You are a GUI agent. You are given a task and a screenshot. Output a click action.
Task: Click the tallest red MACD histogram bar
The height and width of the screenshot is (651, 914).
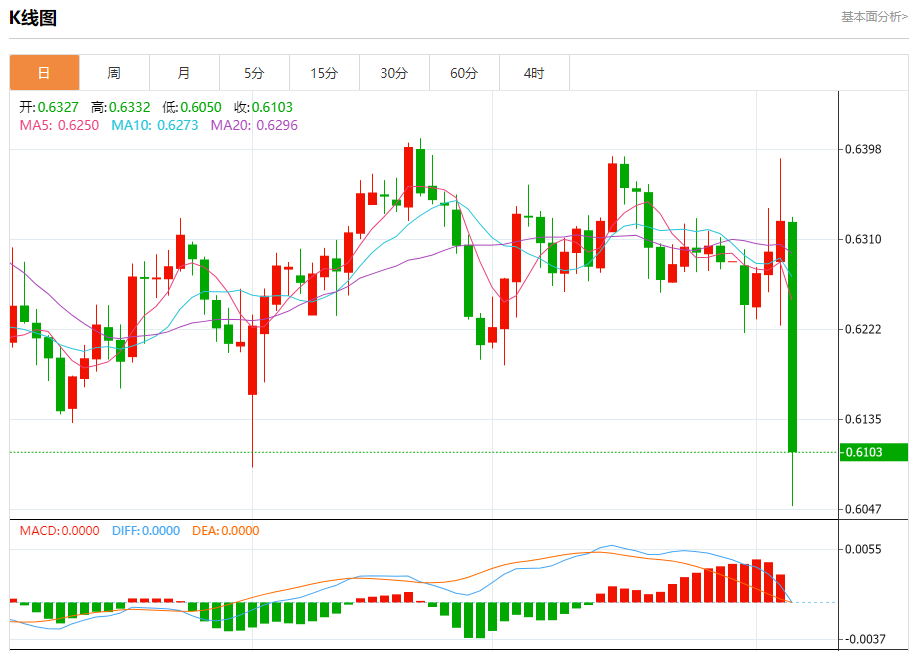point(757,581)
